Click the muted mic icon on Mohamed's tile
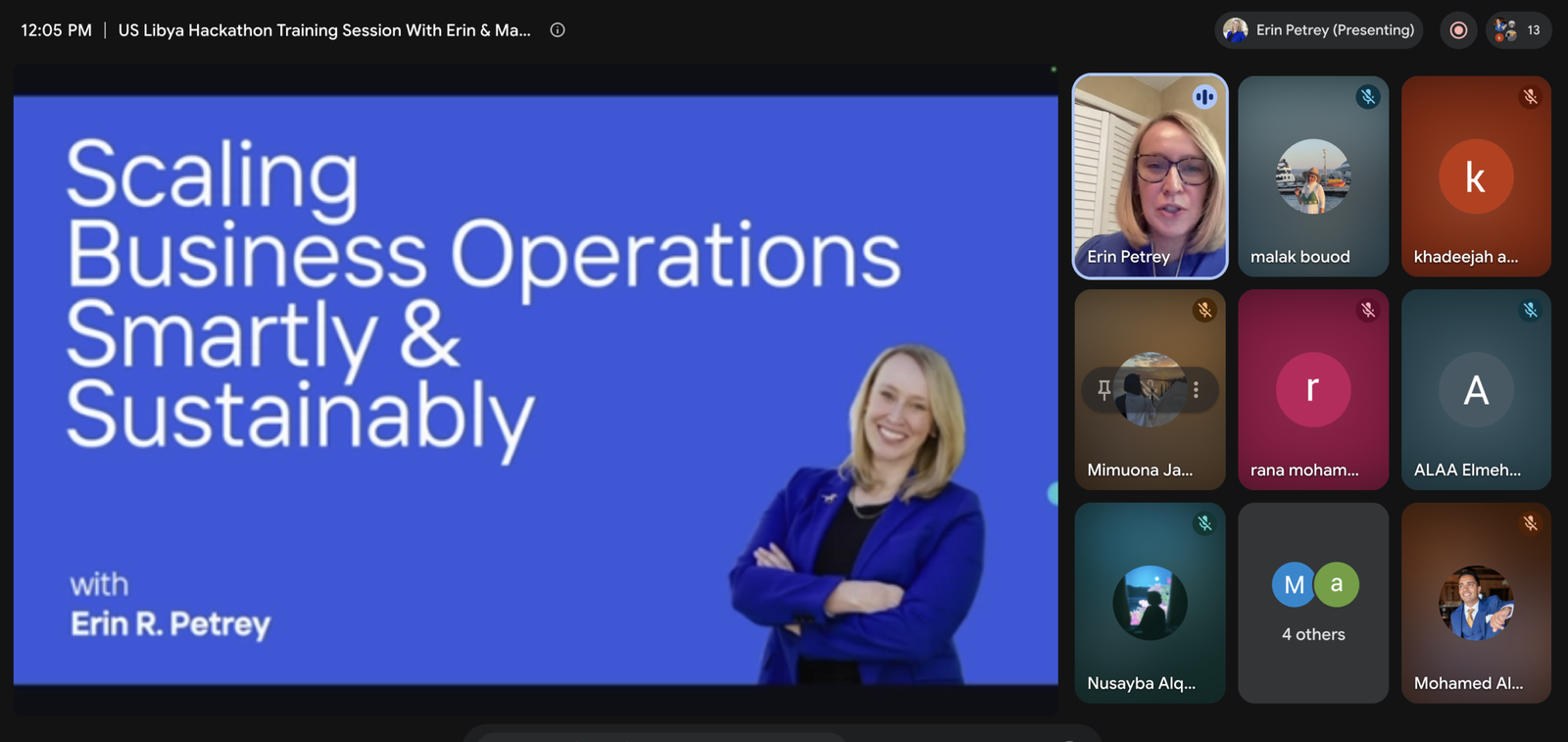Viewport: 1568px width, 742px height. [1530, 523]
